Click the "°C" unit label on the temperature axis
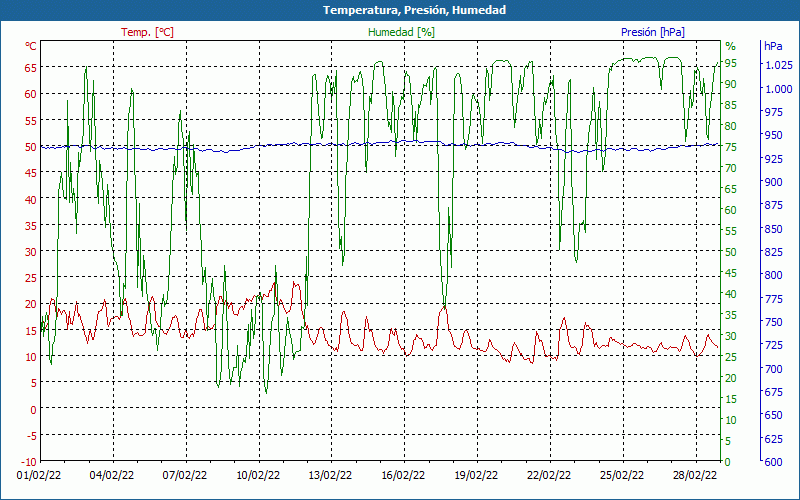The height and width of the screenshot is (500, 800). coord(31,46)
